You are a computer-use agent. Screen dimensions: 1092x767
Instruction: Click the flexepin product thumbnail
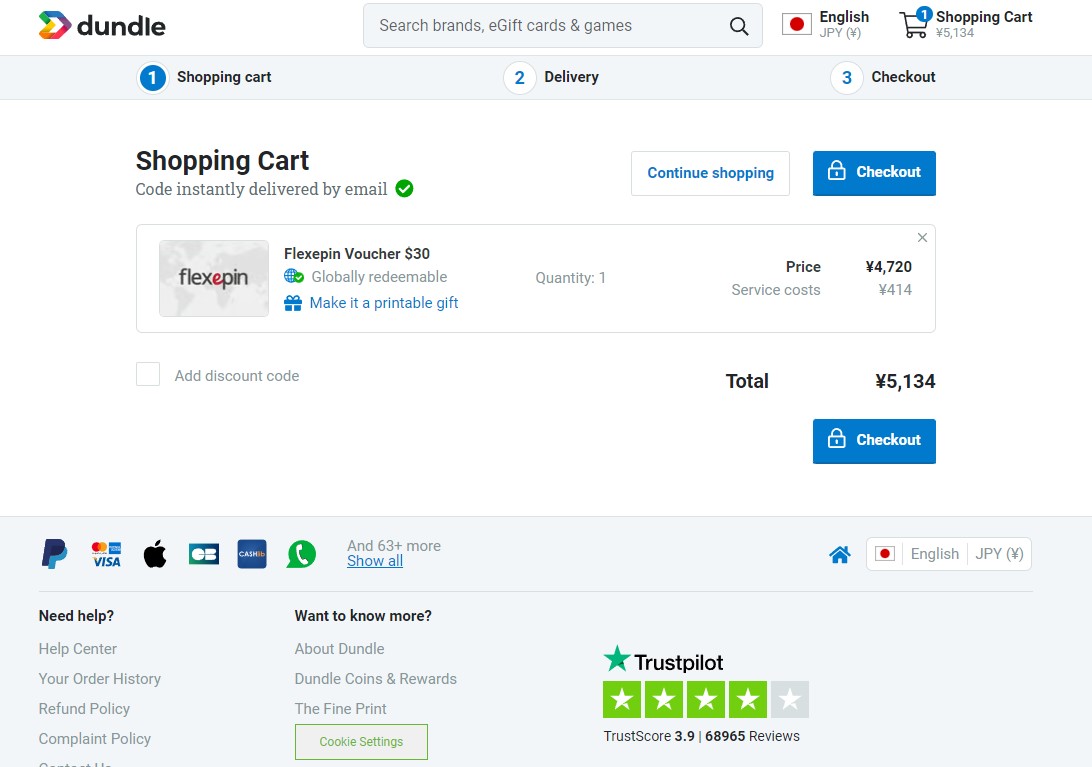(214, 278)
